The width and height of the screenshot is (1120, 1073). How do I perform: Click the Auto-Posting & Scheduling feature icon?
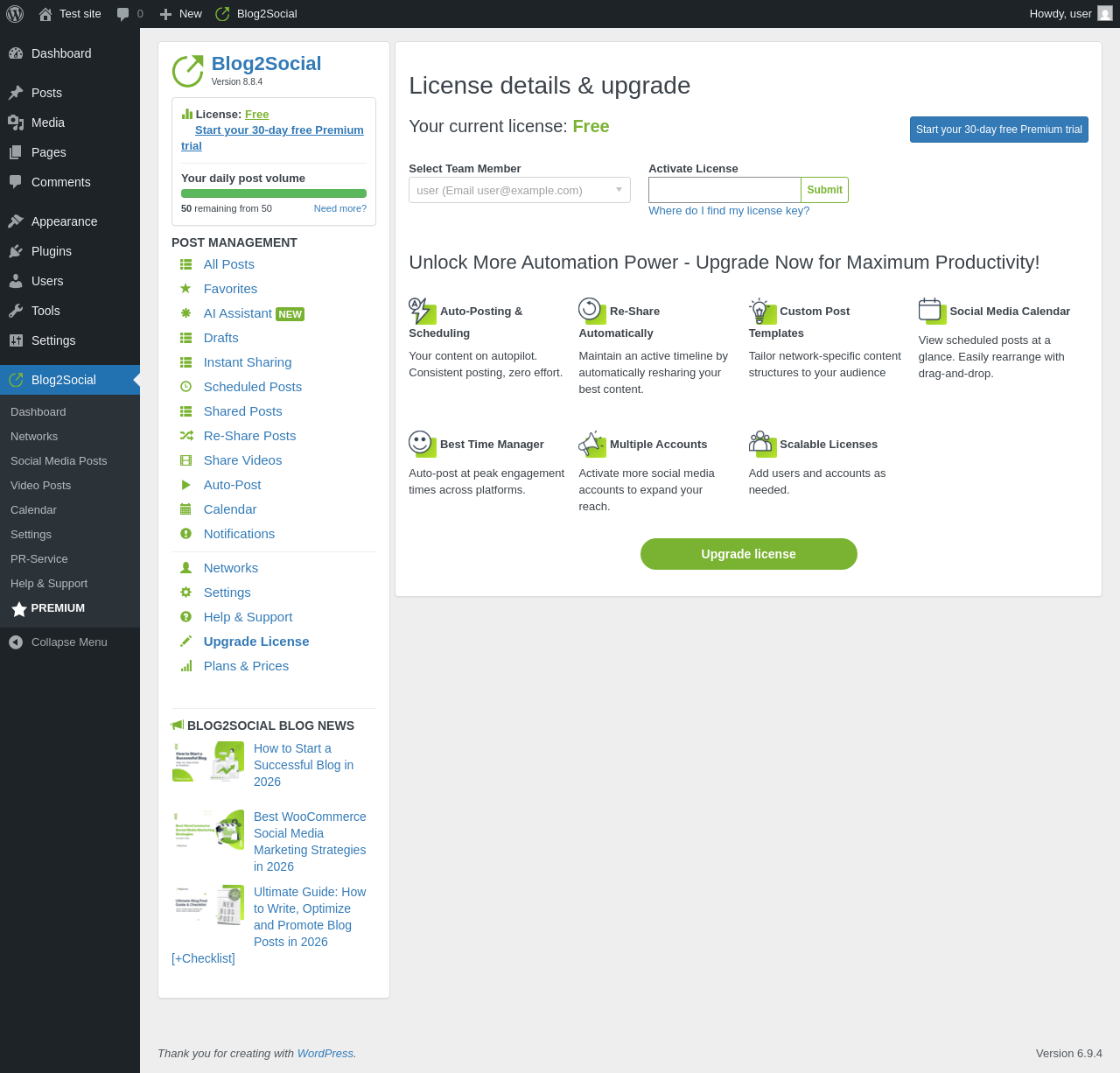[x=423, y=311]
